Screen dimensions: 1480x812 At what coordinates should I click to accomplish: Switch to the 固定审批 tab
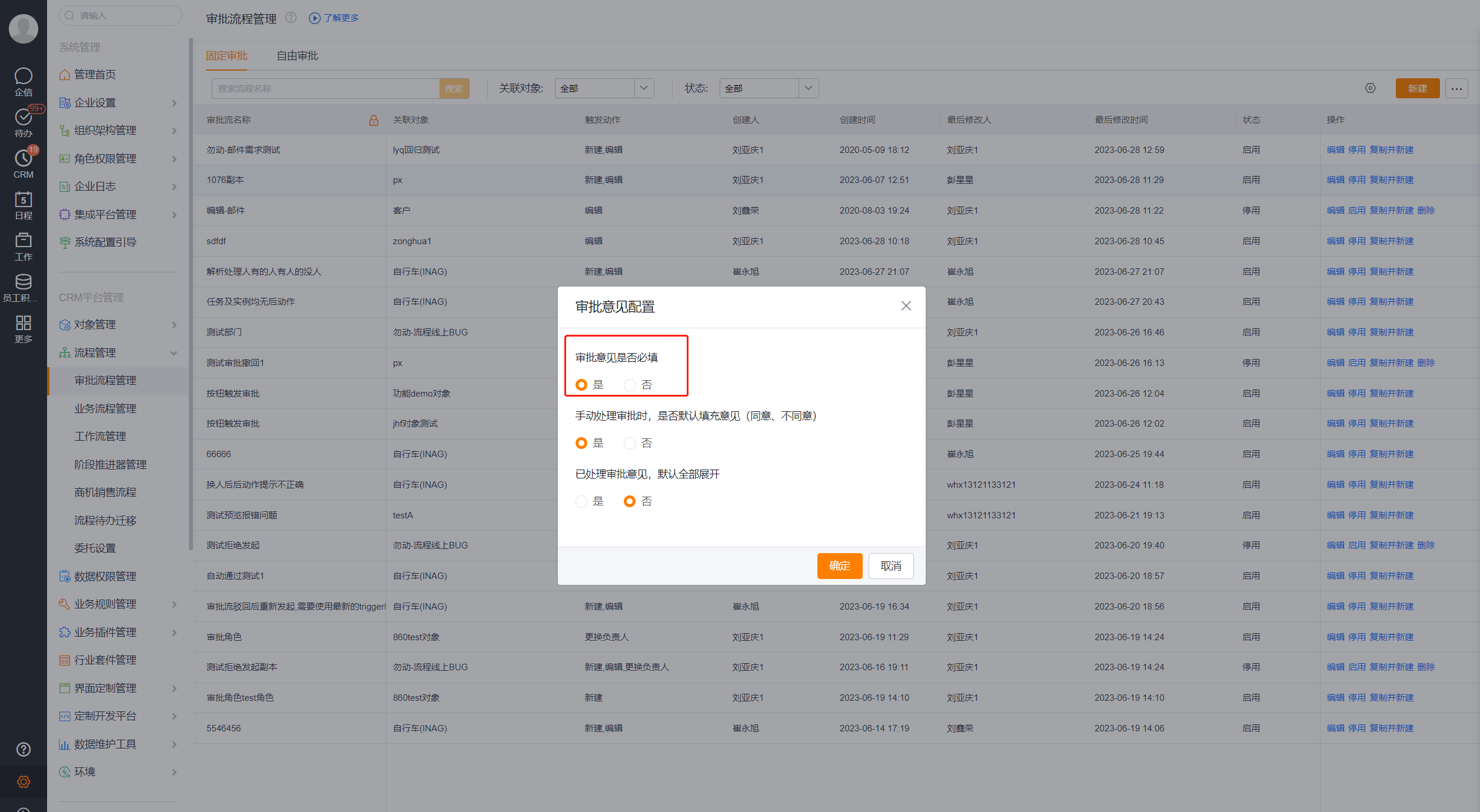227,56
